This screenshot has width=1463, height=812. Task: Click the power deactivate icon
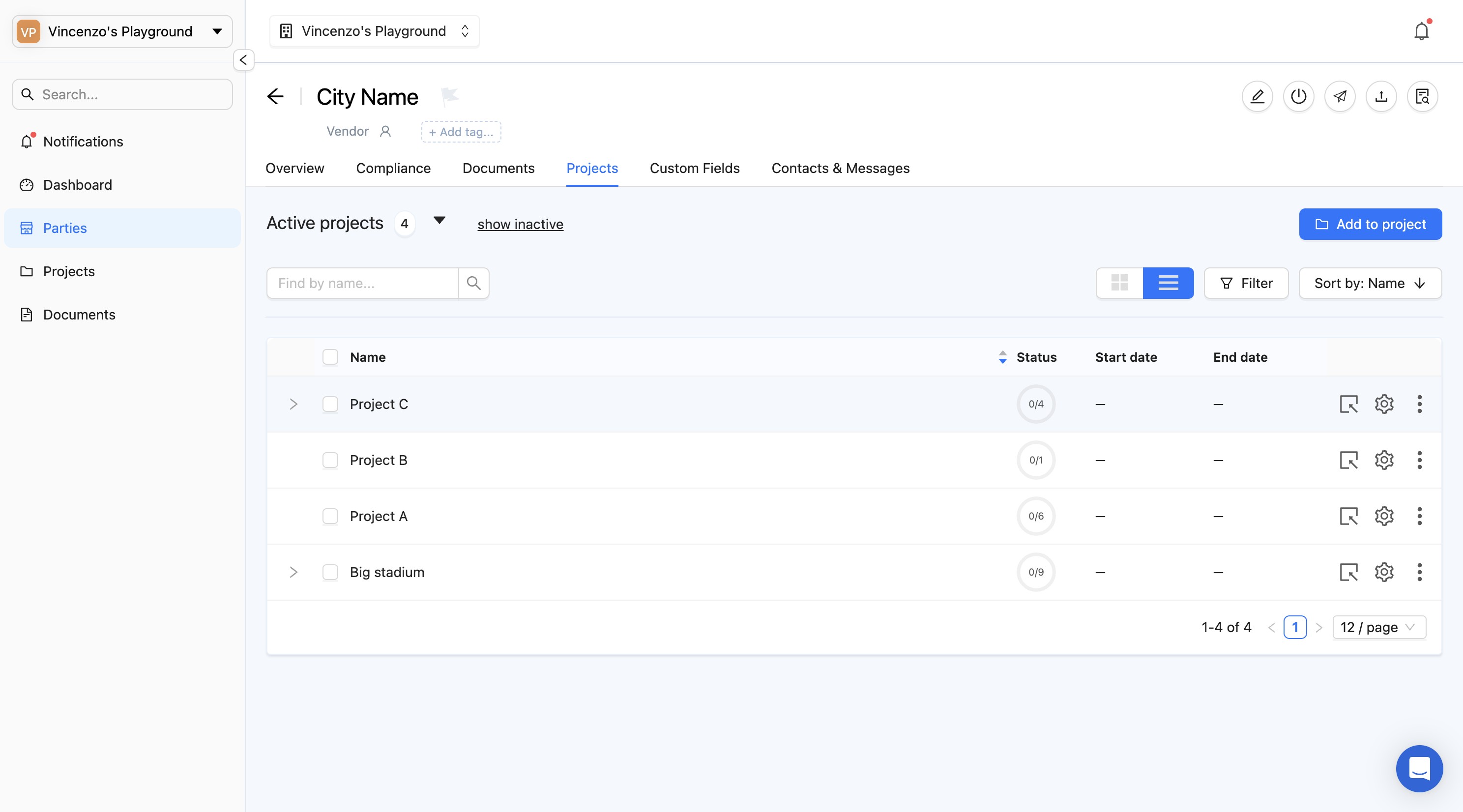tap(1298, 96)
